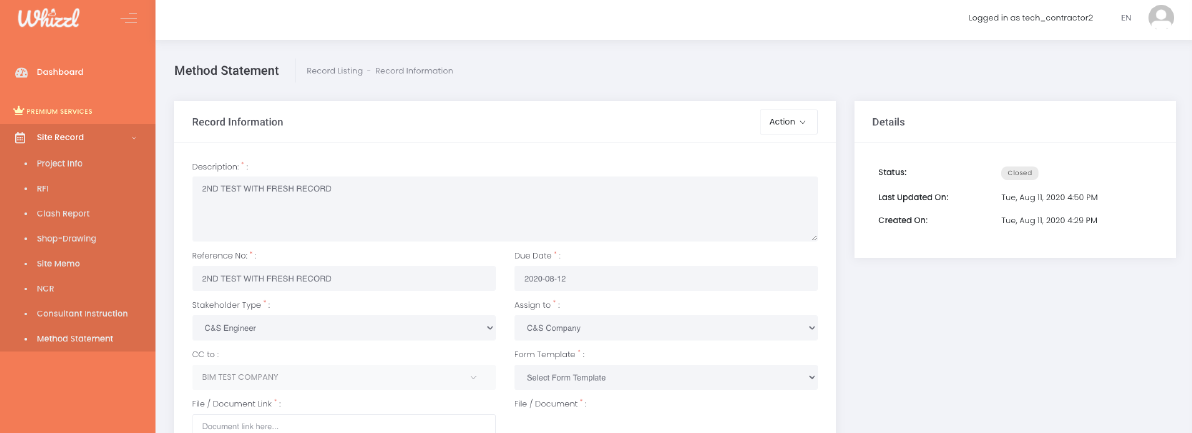
Task: Click the Due Date field
Action: click(666, 279)
